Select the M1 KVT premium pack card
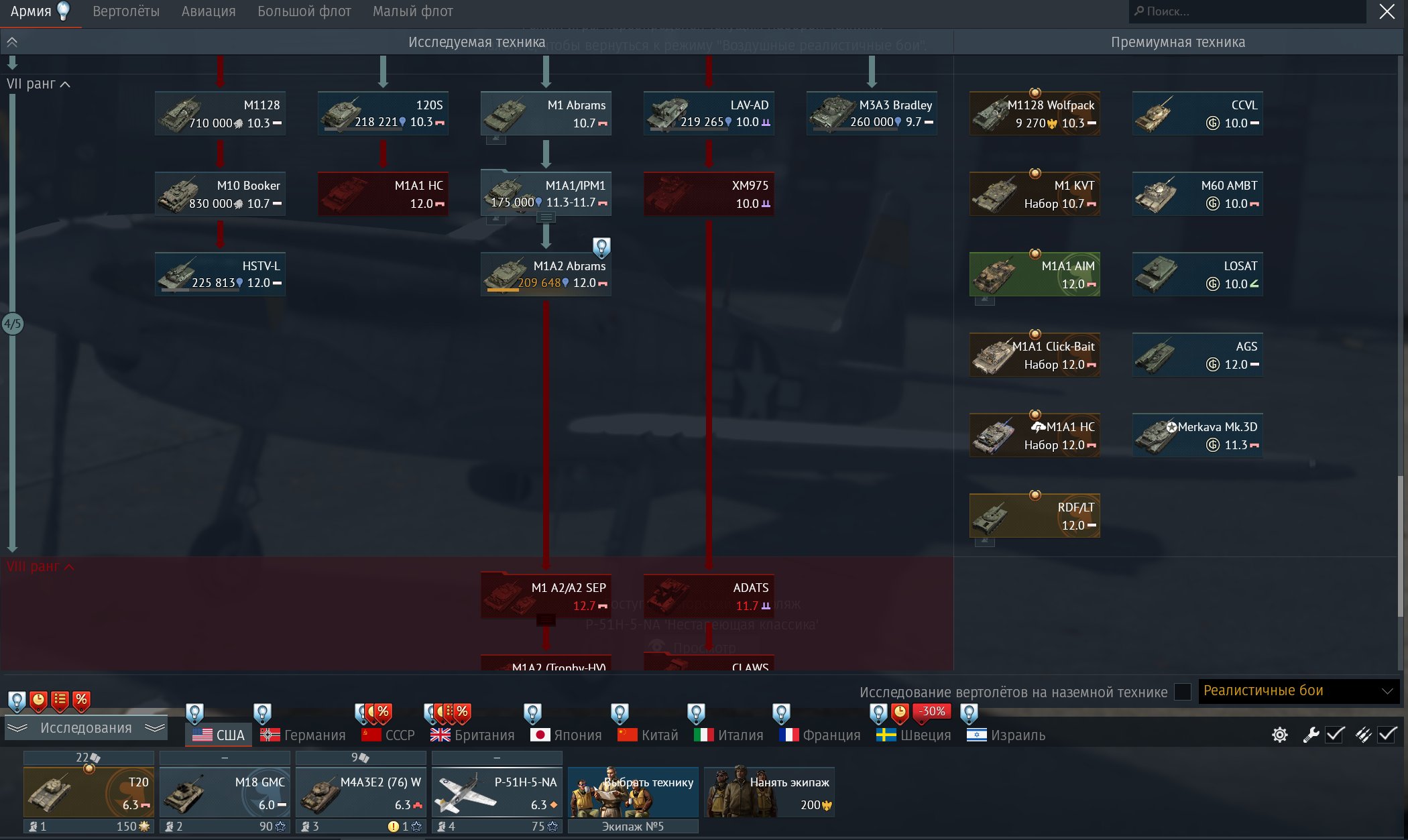 point(1035,194)
